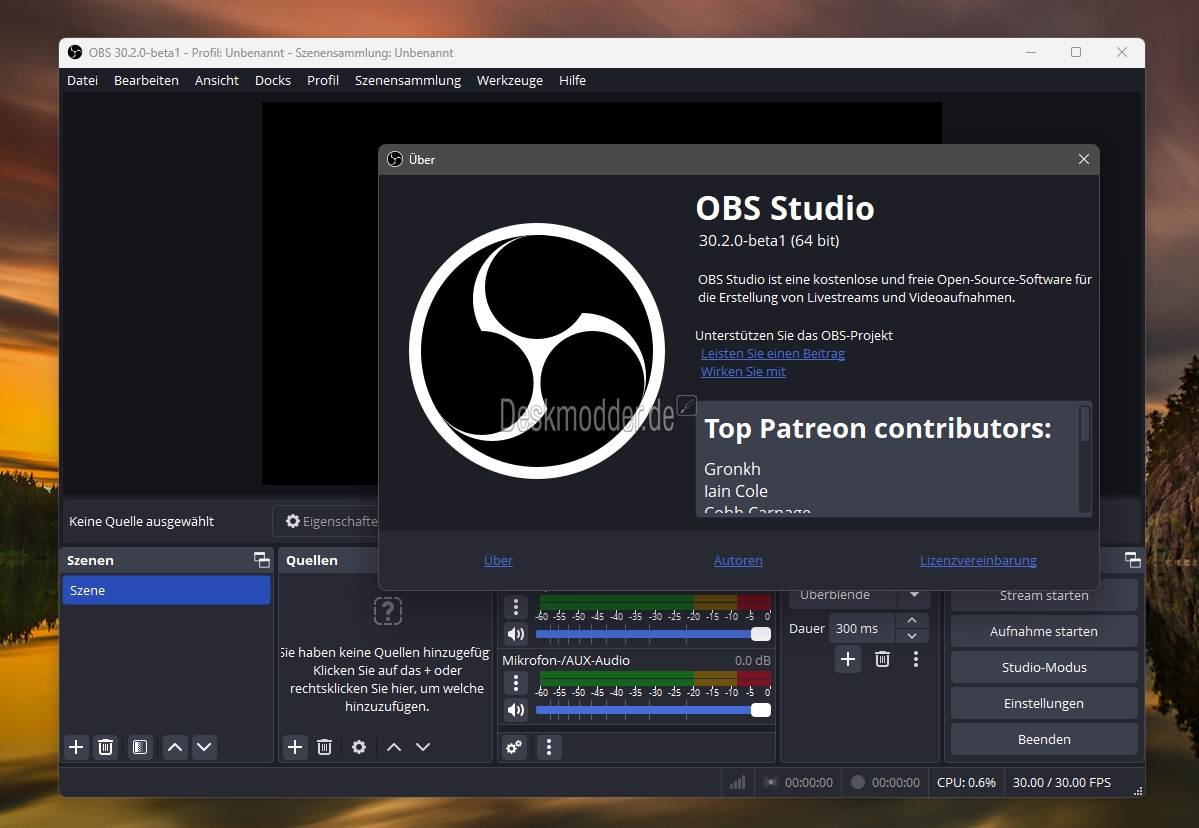The height and width of the screenshot is (828, 1199).
Task: Show Autoren in the about dialog
Action: click(x=738, y=560)
